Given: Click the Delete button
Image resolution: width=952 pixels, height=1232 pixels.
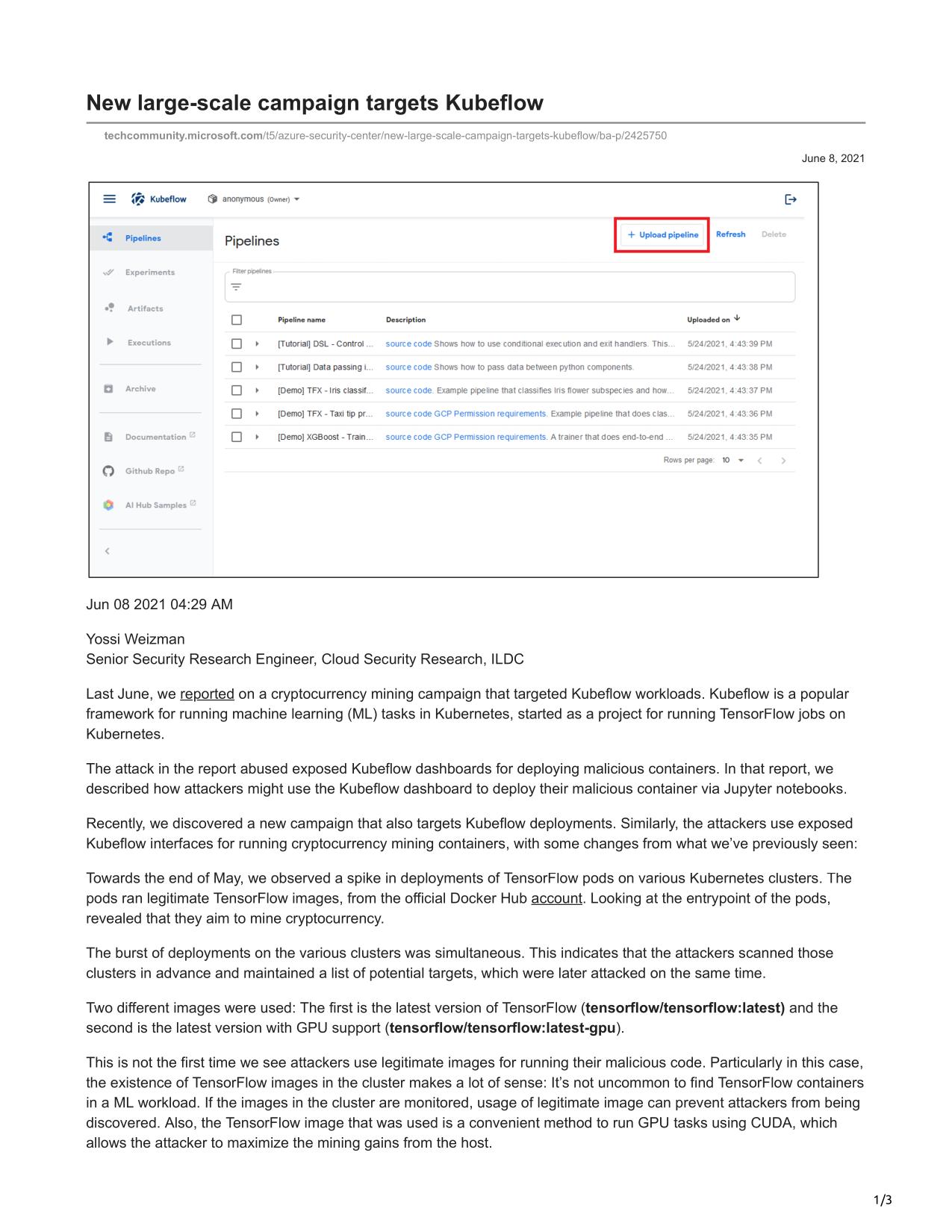Looking at the screenshot, I should click(774, 234).
